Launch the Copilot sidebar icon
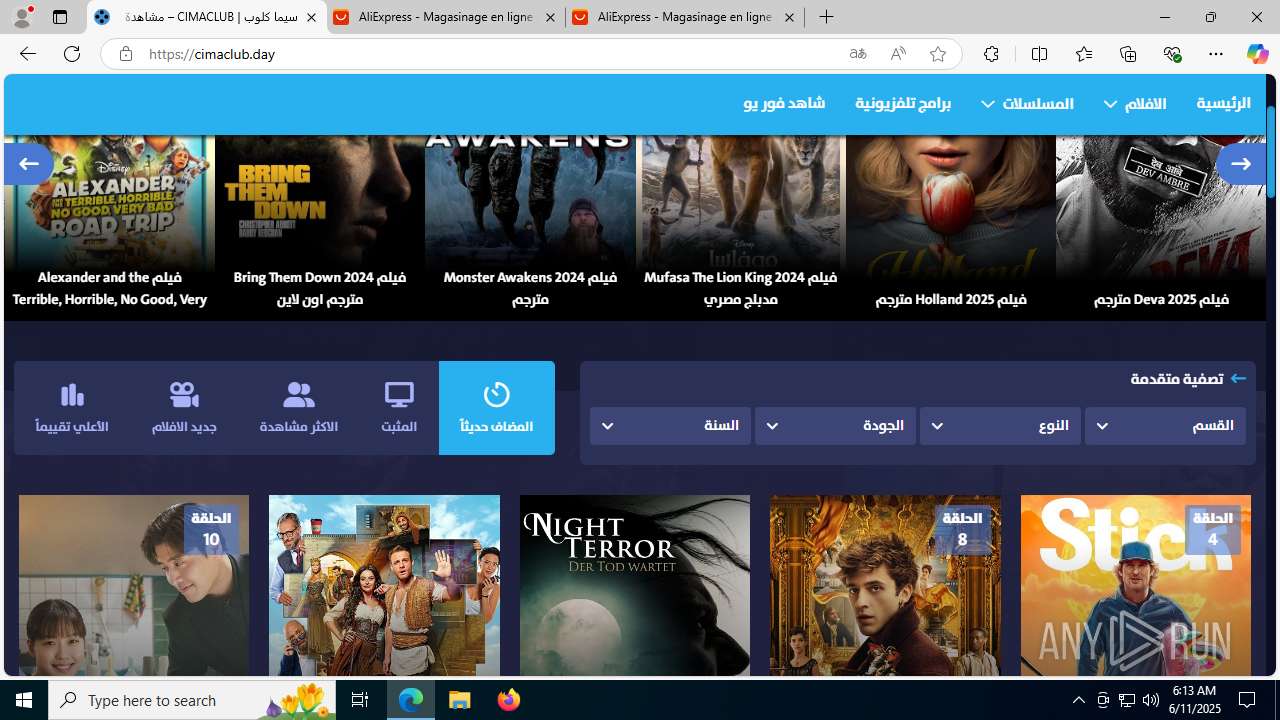1280x720 pixels. pyautogui.click(x=1257, y=54)
